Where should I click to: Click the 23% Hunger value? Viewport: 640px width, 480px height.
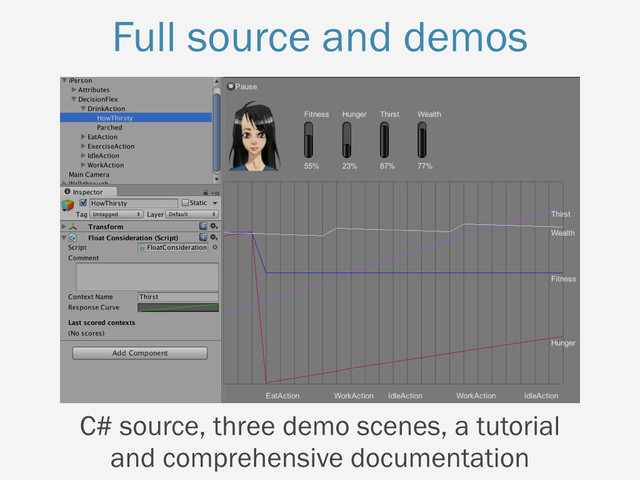(349, 166)
